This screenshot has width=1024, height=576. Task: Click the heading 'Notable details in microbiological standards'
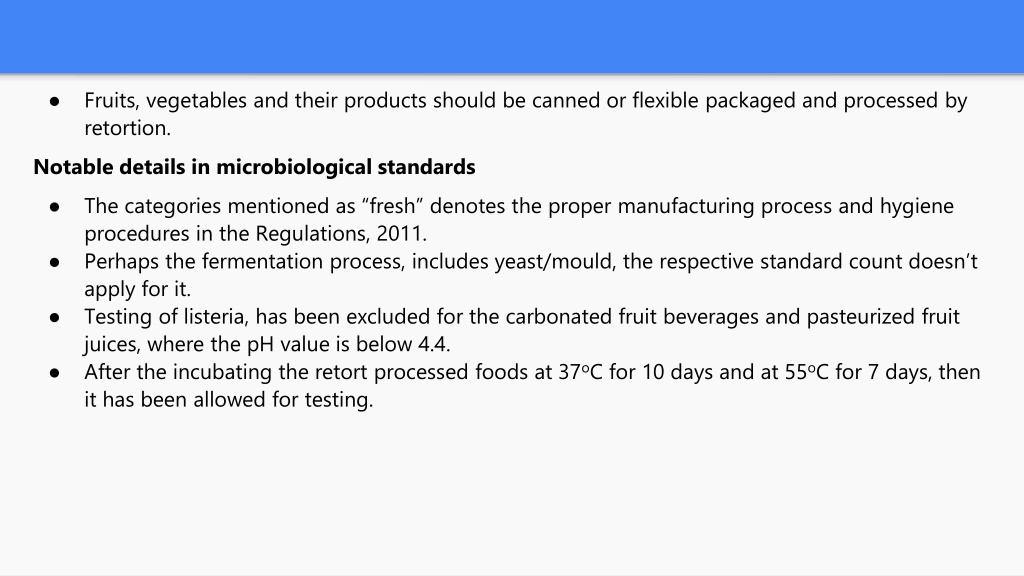point(254,167)
